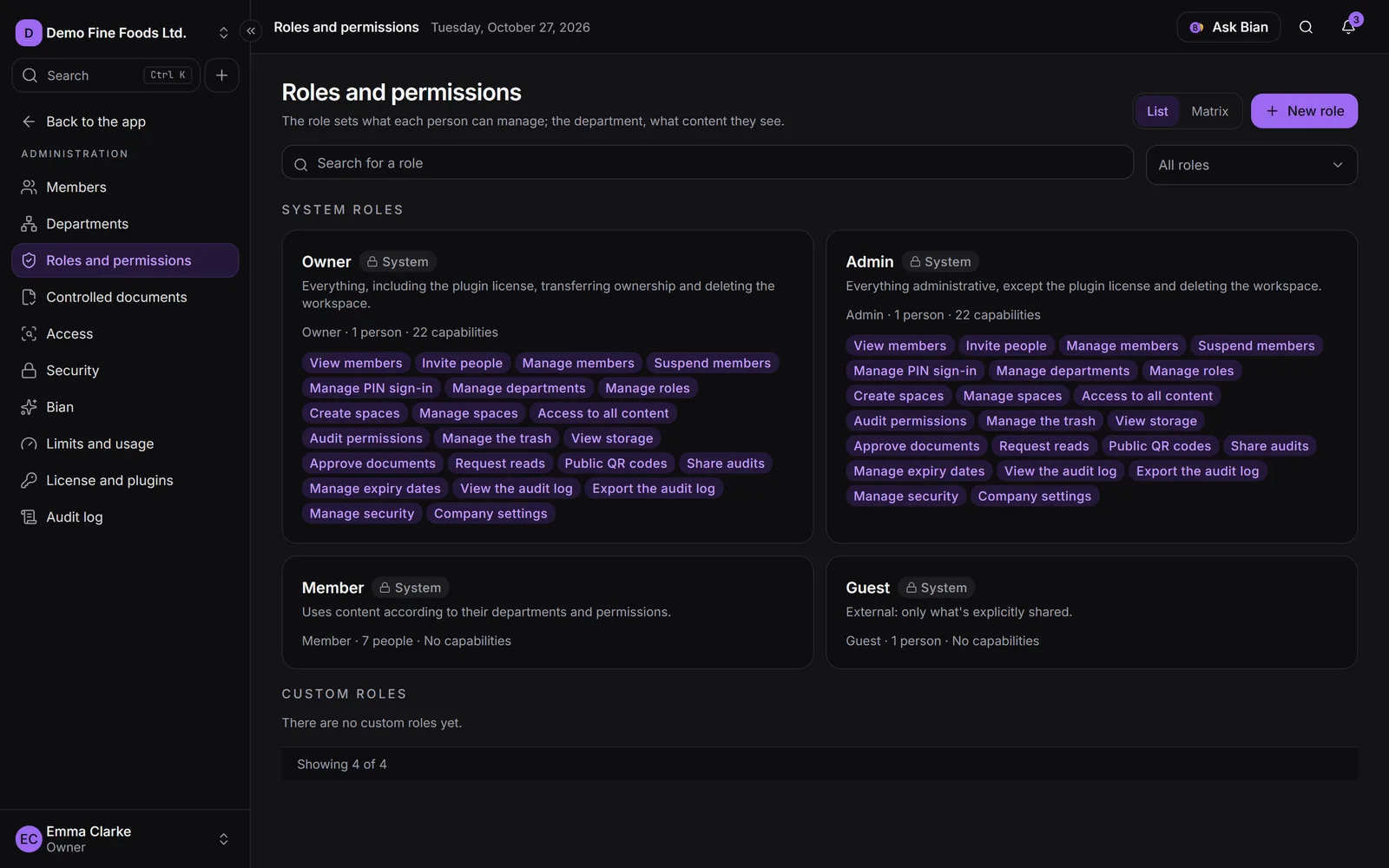Click the Security lock icon in sidebar
This screenshot has width=1389, height=868.
point(29,371)
